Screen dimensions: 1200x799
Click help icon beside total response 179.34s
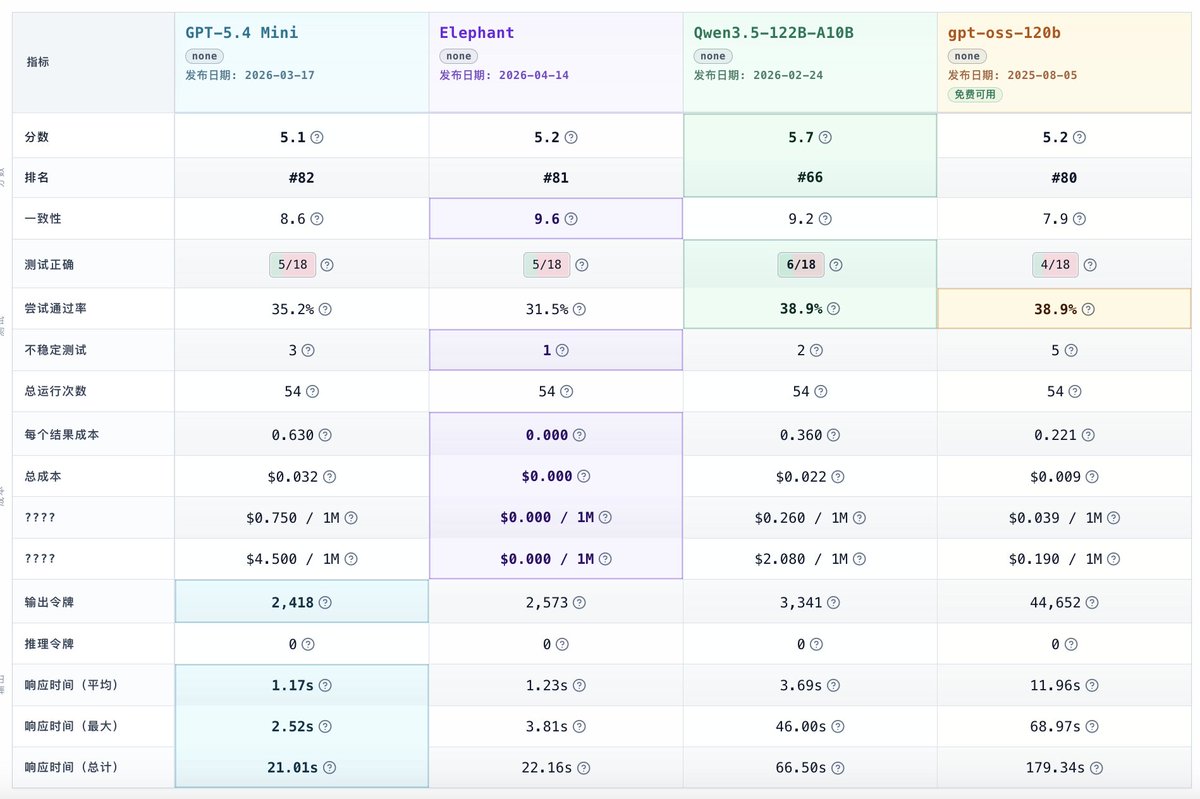coord(1096,768)
